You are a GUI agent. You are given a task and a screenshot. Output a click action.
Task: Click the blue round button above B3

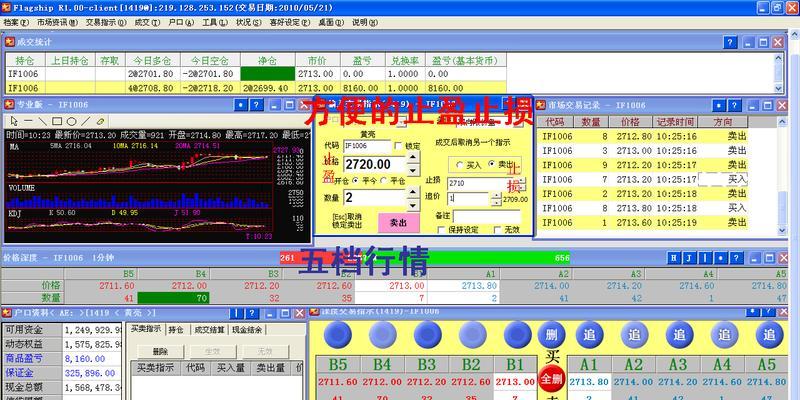pyautogui.click(x=428, y=335)
